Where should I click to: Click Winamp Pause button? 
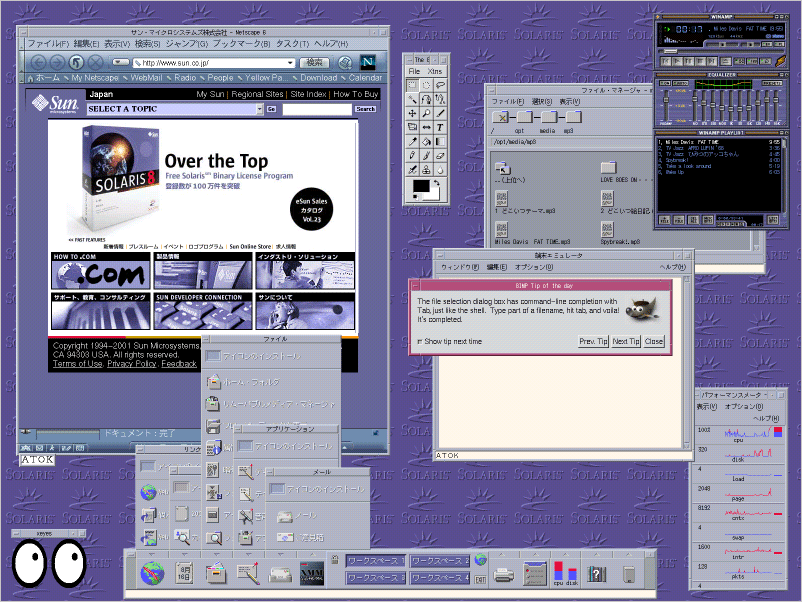click(689, 61)
